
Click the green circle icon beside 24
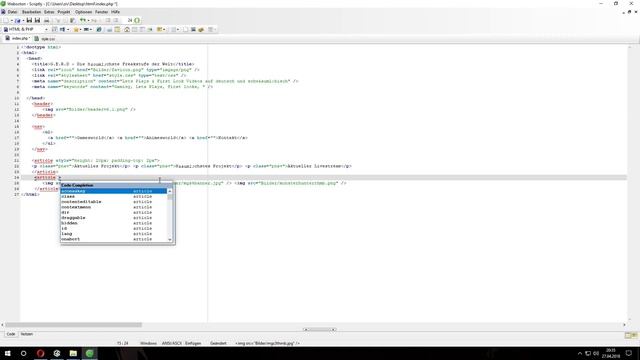tap(137, 20)
